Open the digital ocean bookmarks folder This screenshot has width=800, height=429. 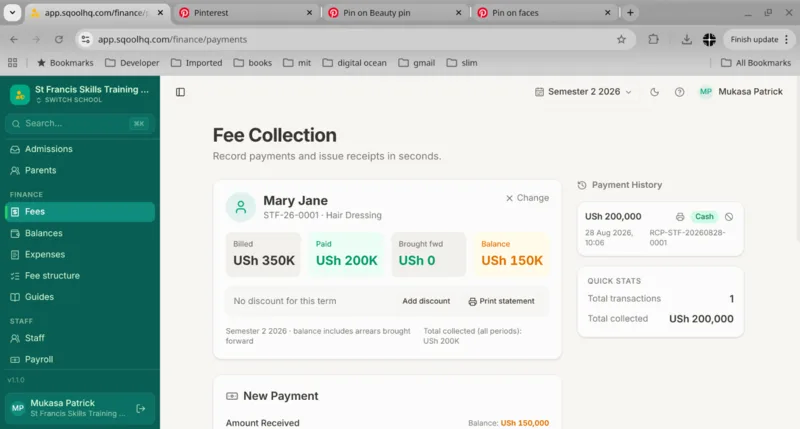pos(355,63)
